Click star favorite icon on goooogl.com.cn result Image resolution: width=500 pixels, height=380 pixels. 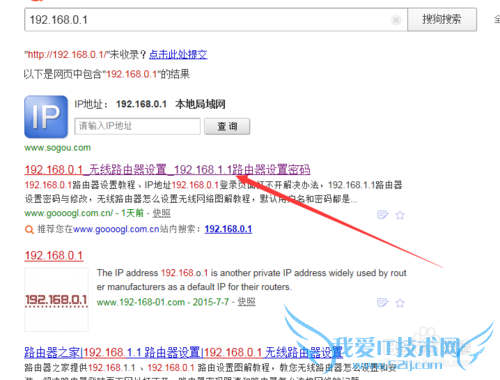click(x=400, y=215)
